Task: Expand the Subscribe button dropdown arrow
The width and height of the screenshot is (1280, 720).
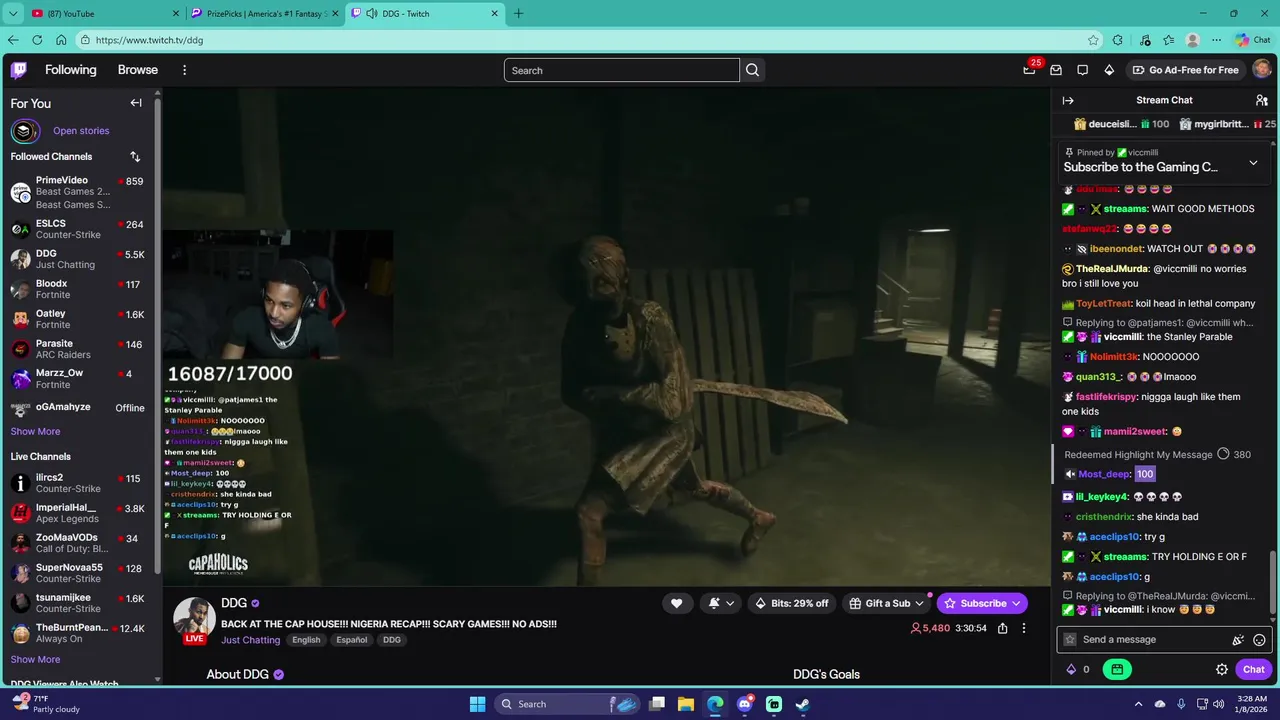Action: pos(1017,603)
